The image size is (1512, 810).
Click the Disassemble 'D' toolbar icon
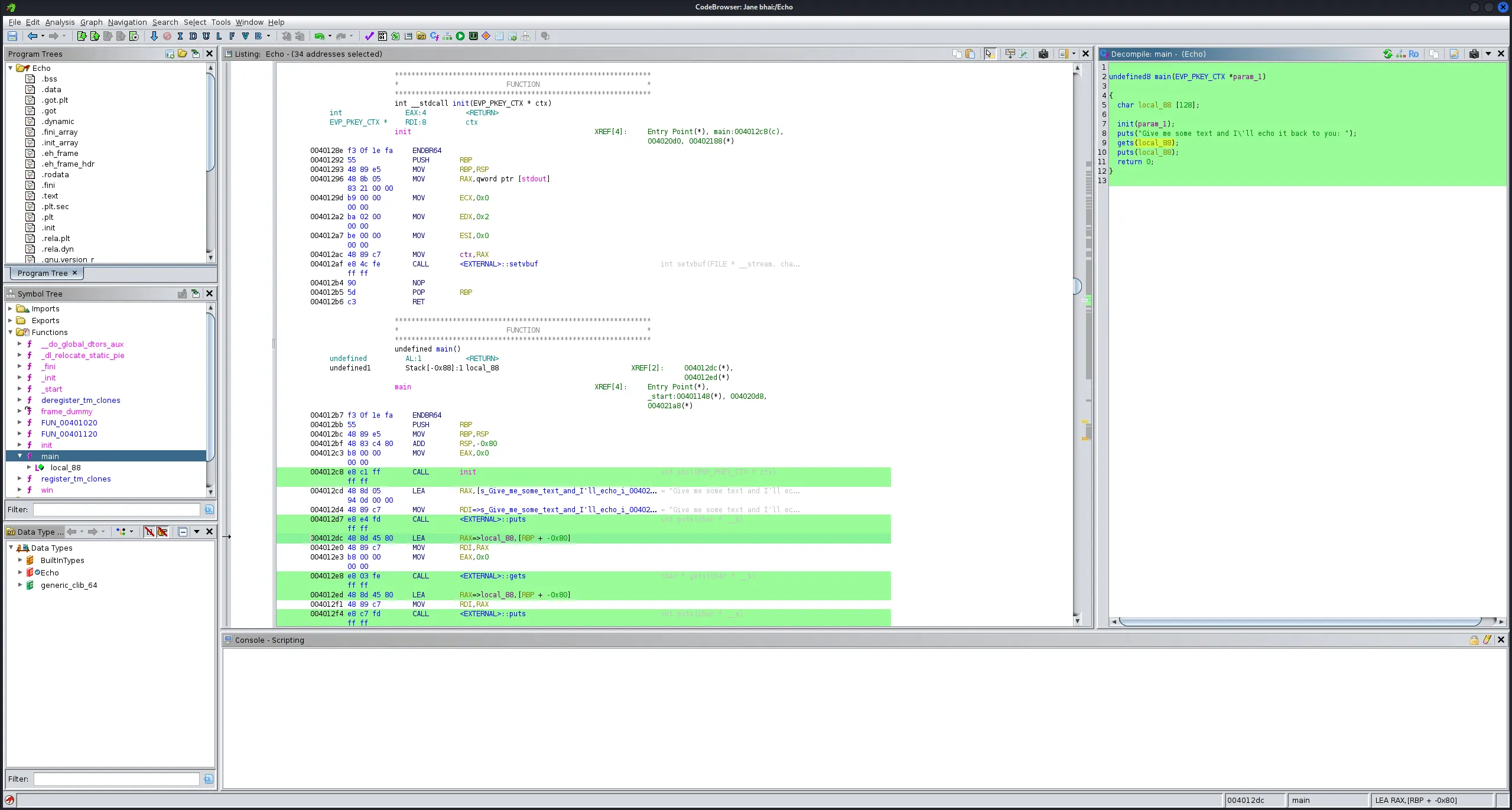click(193, 36)
